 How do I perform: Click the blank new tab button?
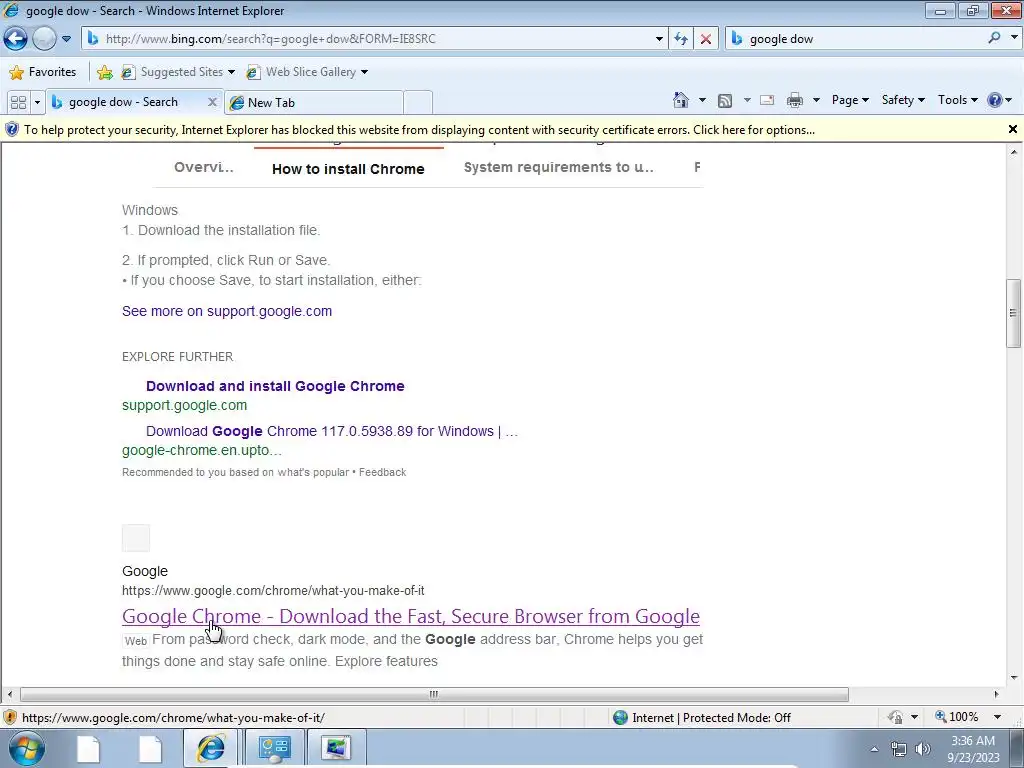418,103
